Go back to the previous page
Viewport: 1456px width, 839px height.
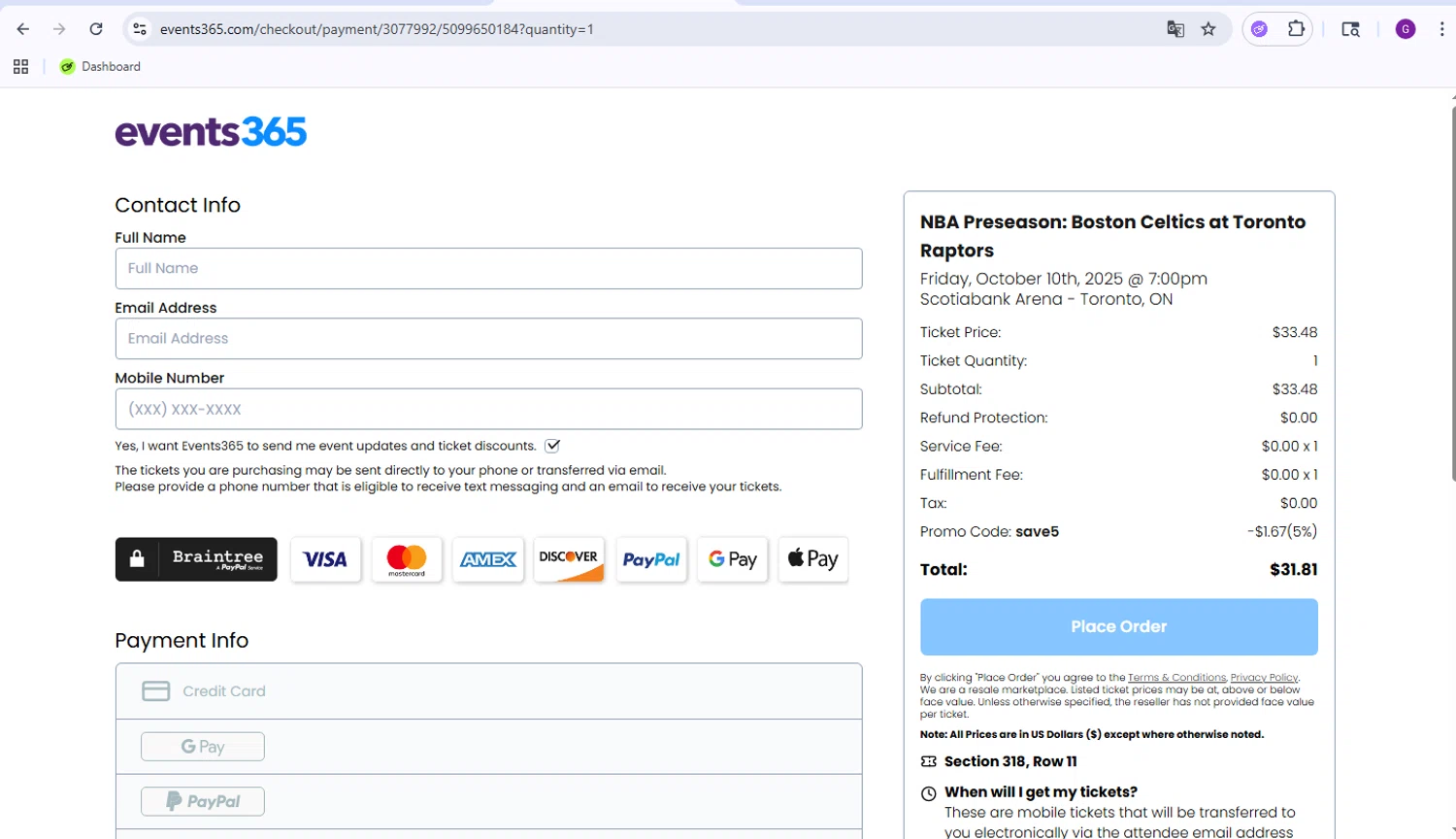(x=23, y=29)
